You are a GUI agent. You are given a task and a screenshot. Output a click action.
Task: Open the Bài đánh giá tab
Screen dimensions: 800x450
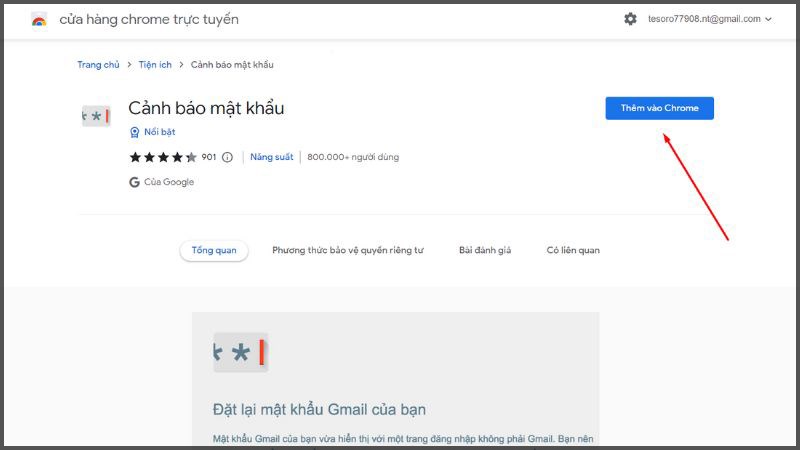click(x=485, y=251)
